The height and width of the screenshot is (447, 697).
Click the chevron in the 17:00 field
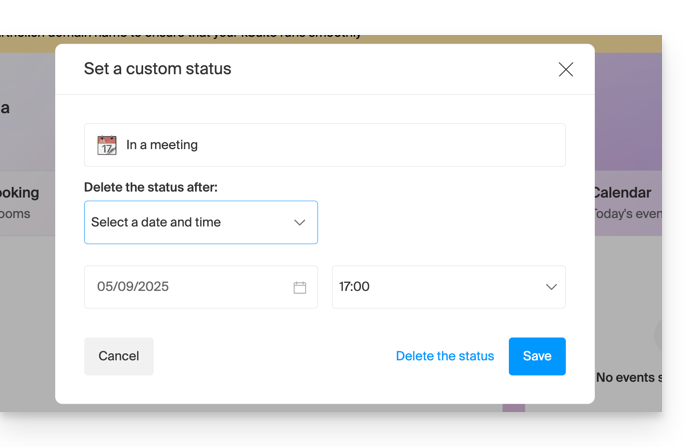coord(551,287)
